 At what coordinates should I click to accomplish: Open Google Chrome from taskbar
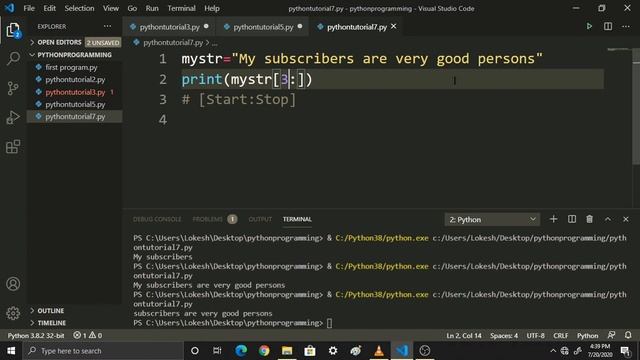(264, 351)
